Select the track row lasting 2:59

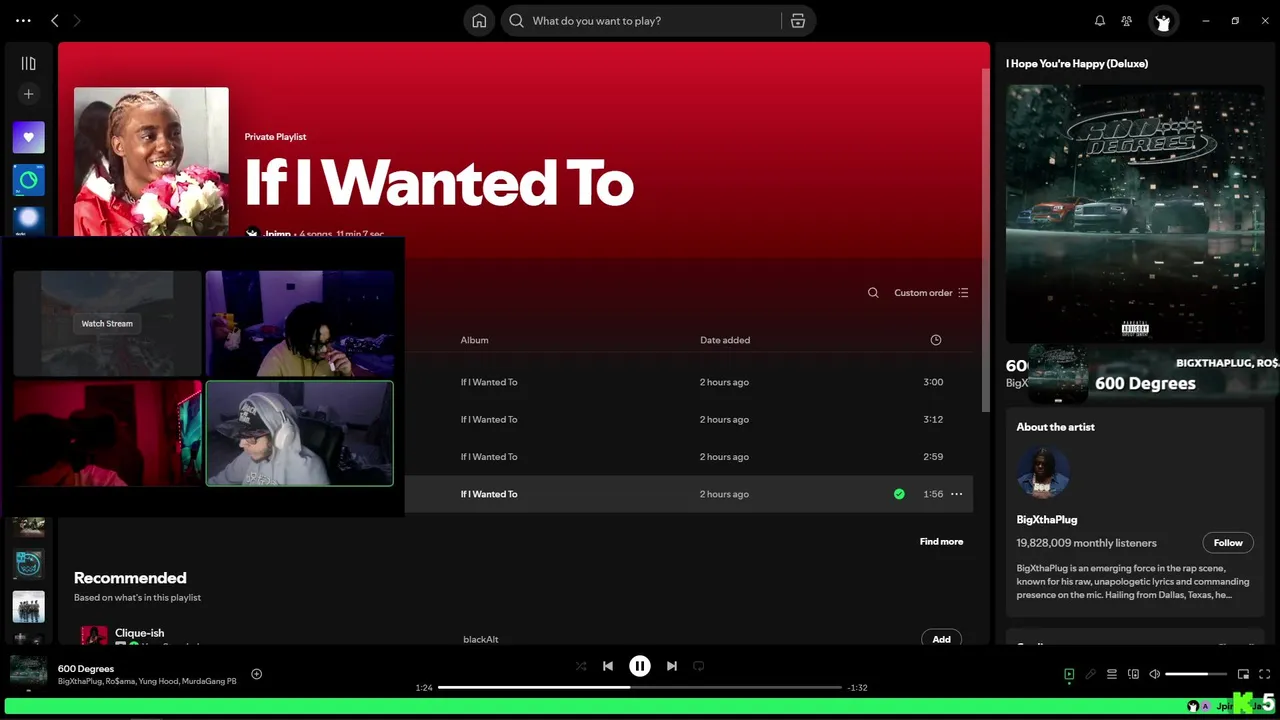[689, 457]
